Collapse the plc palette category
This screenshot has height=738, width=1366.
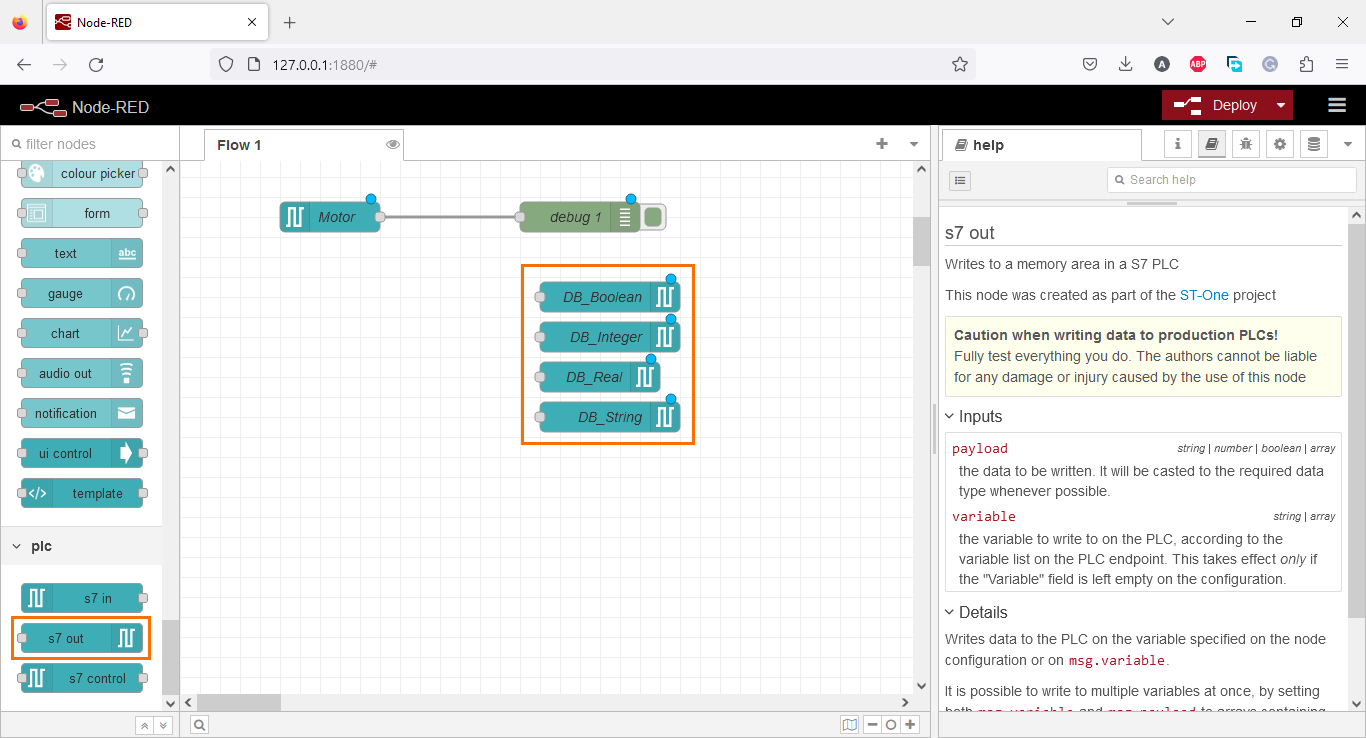(x=40, y=546)
